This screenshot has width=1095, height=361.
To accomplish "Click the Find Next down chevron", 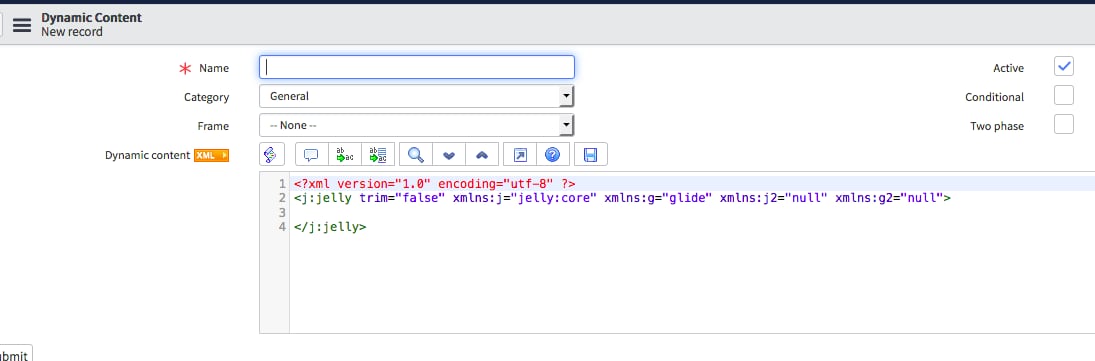I will click(450, 155).
